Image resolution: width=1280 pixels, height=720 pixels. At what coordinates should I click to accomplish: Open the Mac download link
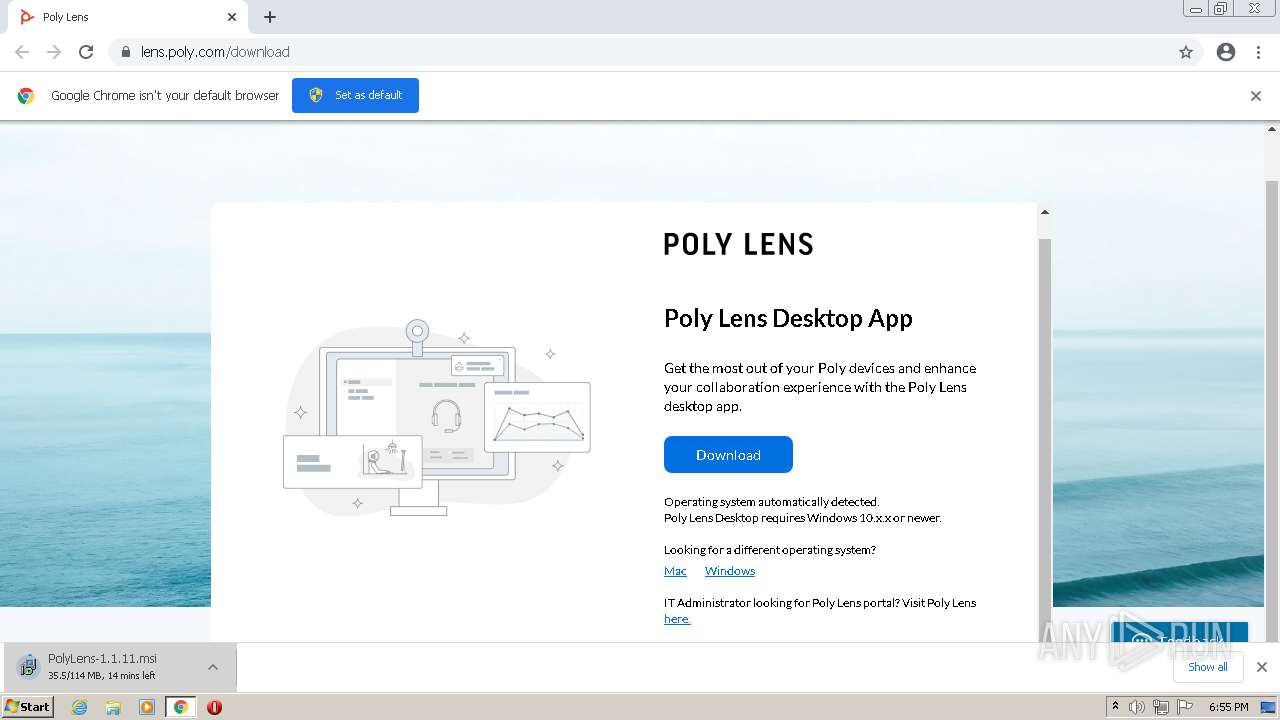(675, 571)
